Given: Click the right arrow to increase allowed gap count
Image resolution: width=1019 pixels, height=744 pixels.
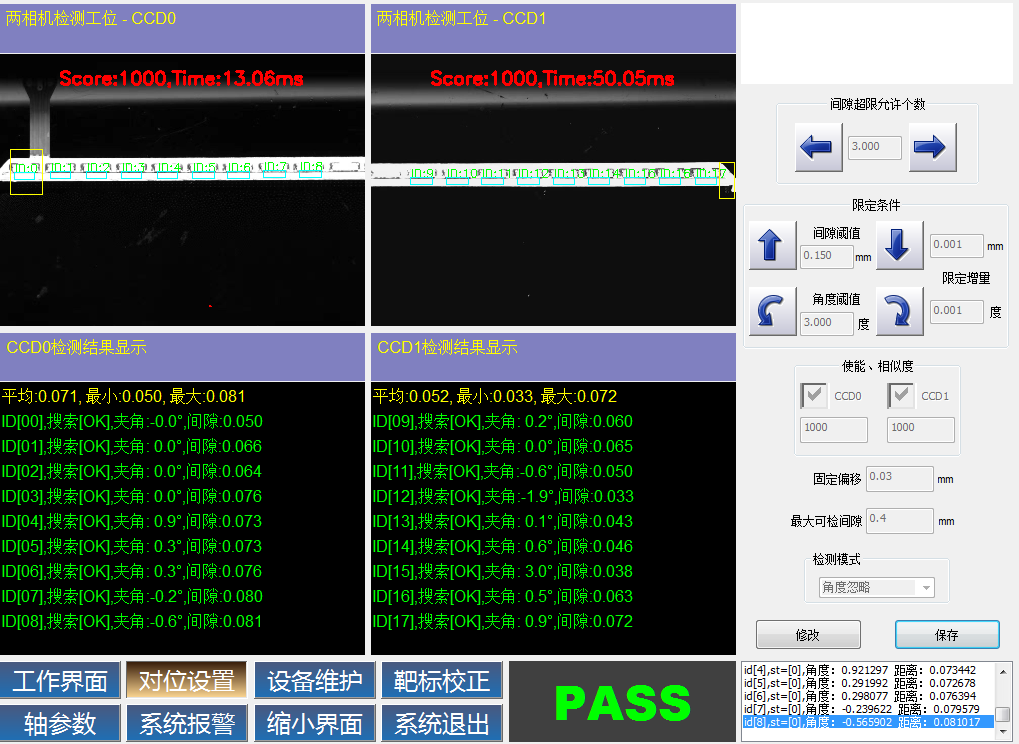Looking at the screenshot, I should tap(930, 146).
